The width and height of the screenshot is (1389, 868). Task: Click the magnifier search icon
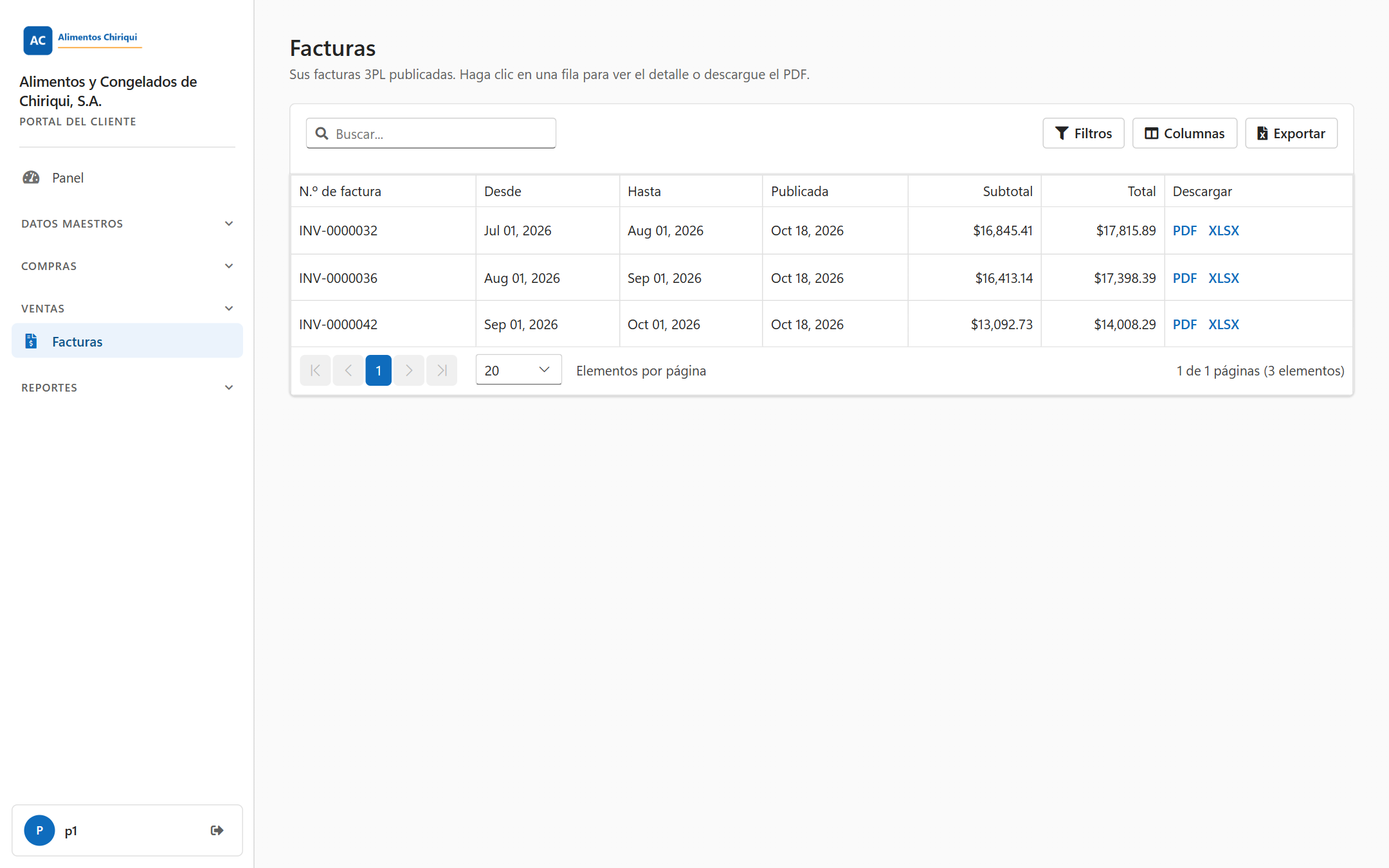pos(322,133)
